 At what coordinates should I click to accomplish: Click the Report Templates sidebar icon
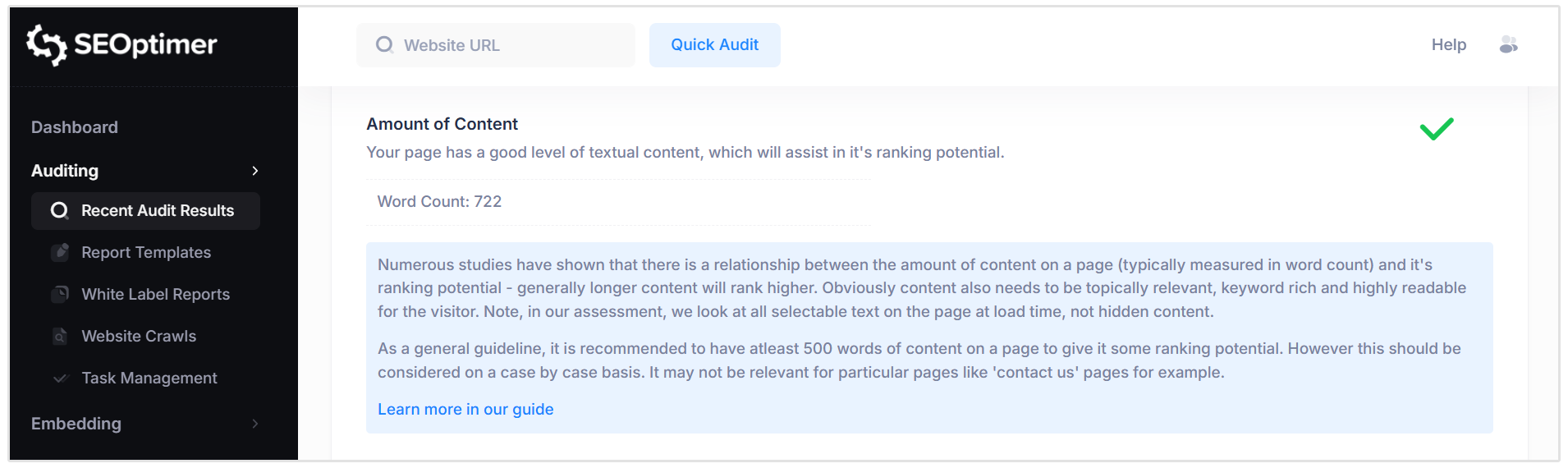[x=60, y=253]
